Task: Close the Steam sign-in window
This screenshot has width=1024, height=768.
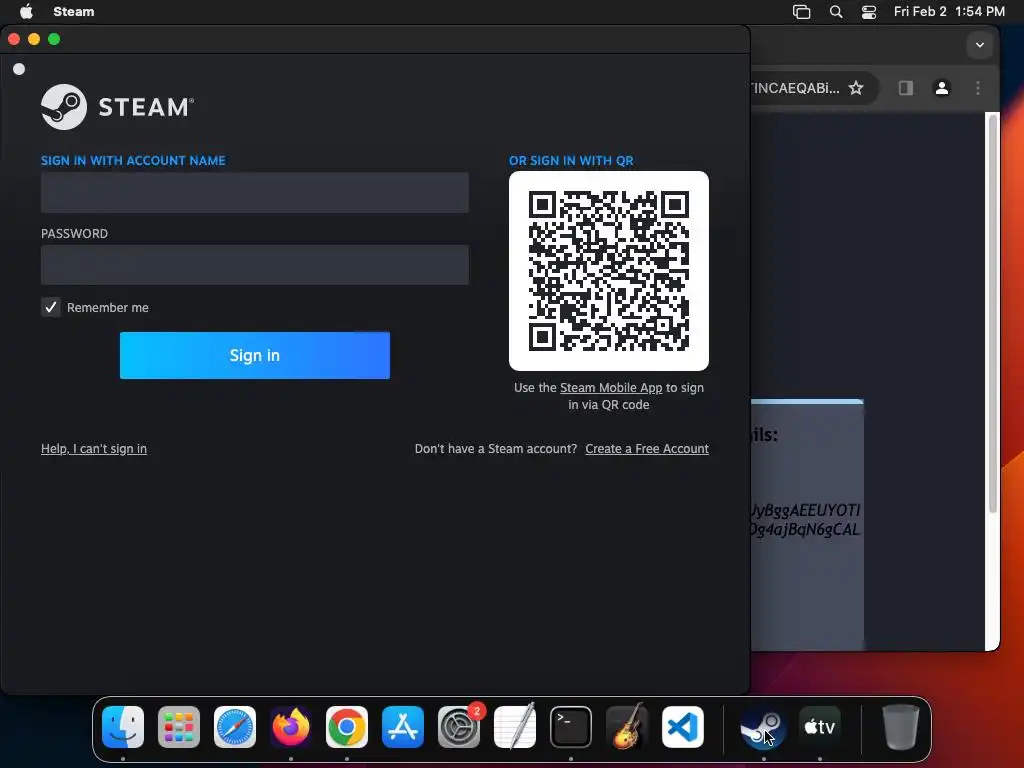Action: (14, 39)
